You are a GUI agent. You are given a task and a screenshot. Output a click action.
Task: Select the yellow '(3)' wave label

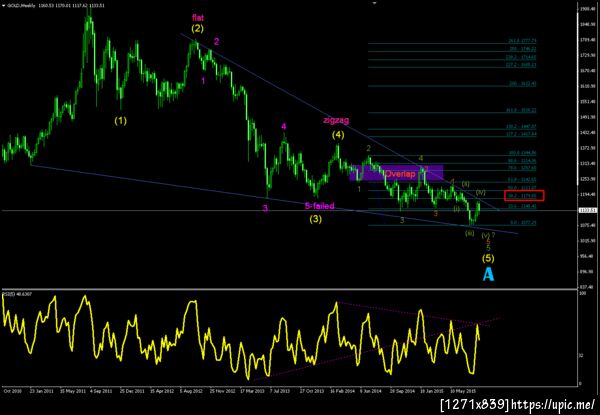pos(315,219)
